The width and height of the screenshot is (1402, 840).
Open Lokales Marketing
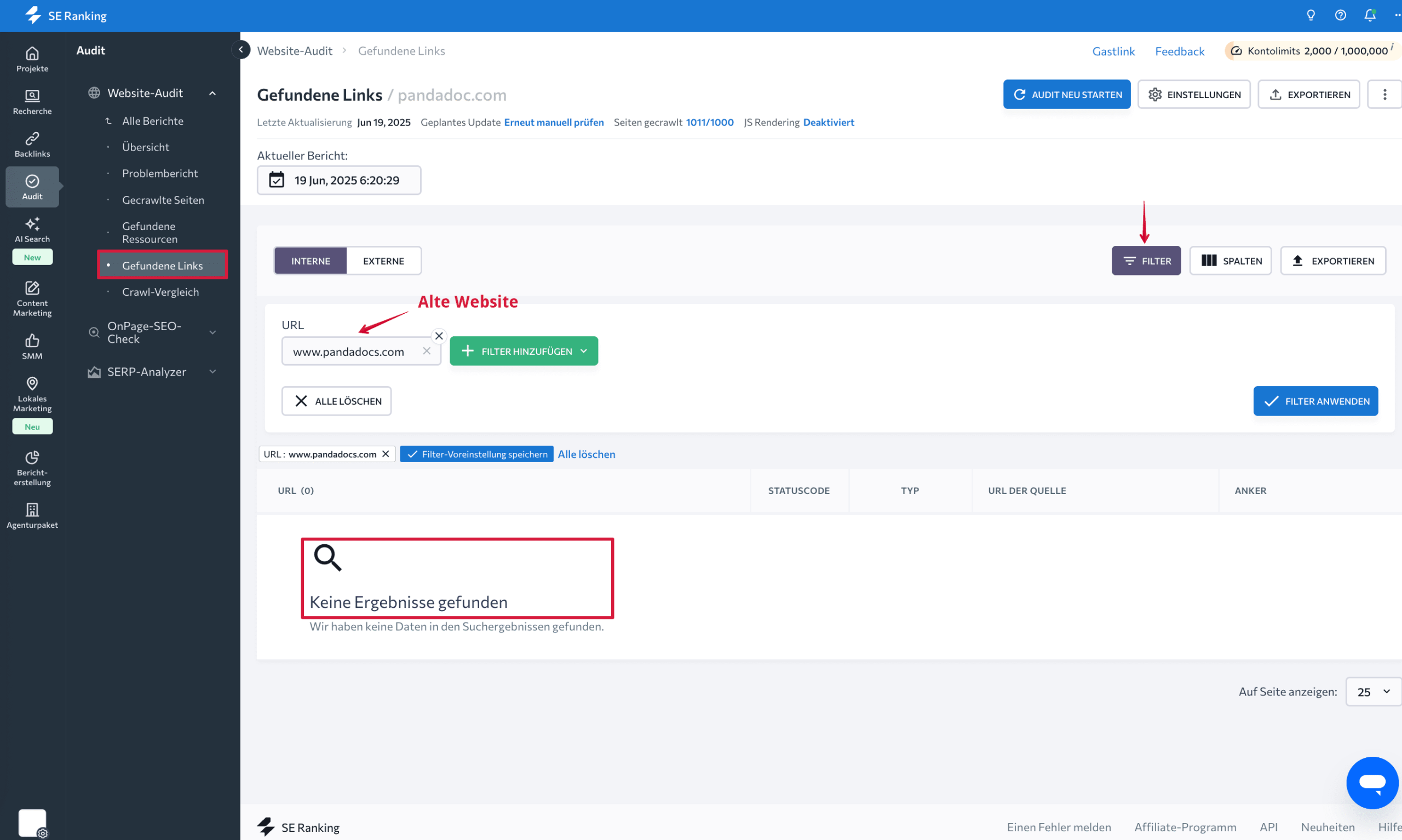click(x=32, y=394)
